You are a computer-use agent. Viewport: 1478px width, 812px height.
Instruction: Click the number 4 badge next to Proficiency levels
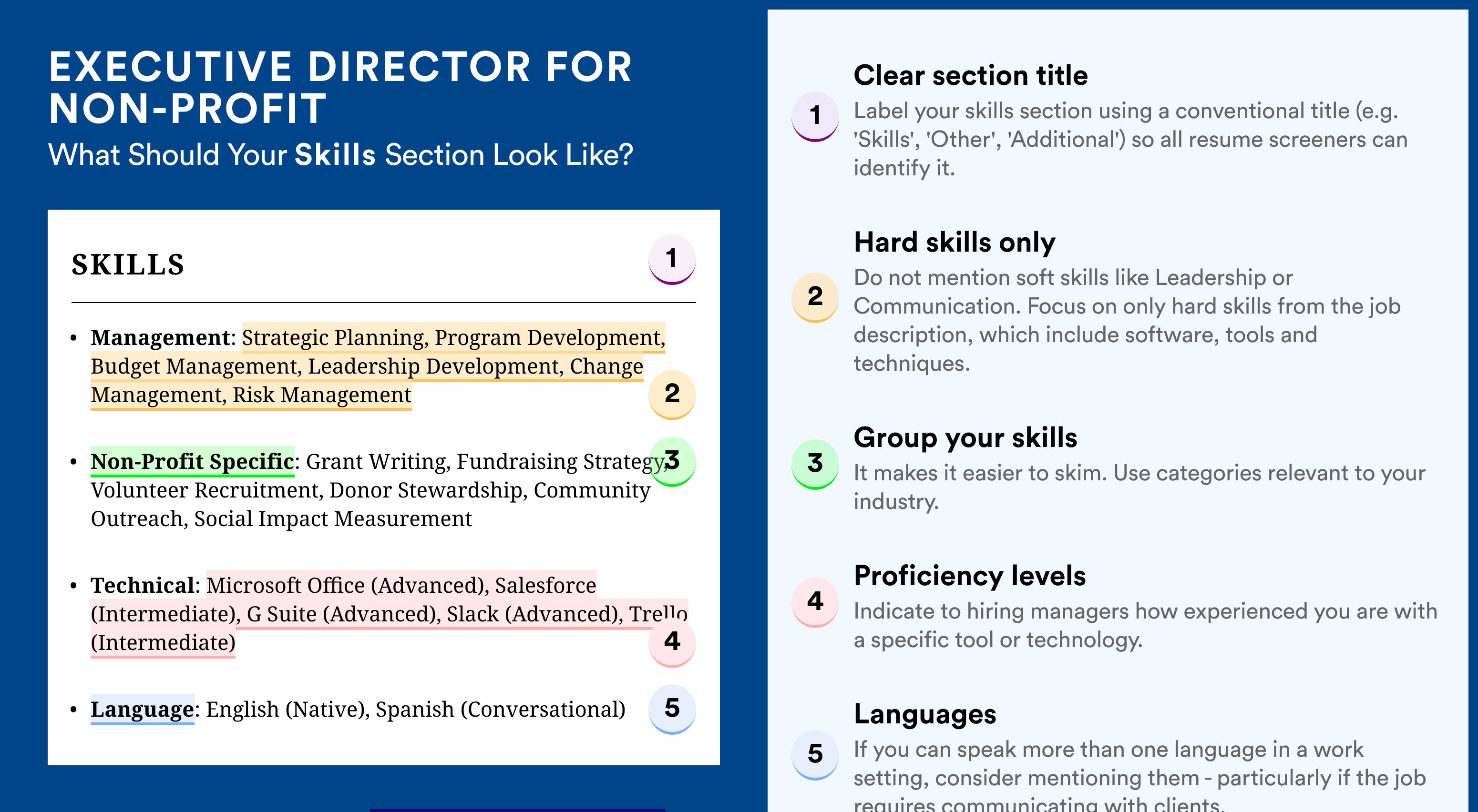tap(815, 603)
